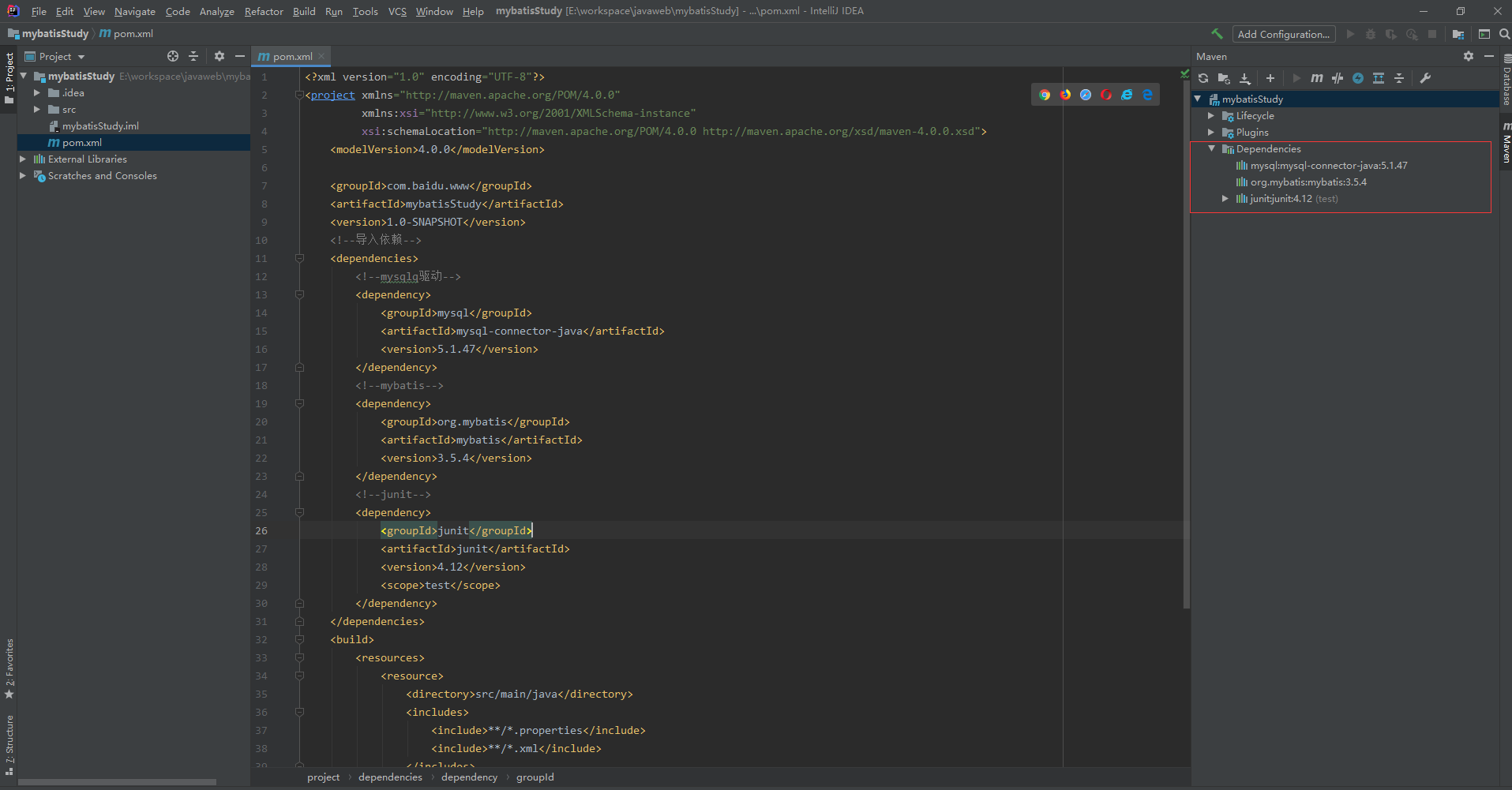Expand junit:junit:4.12 dependency

coord(1225,198)
